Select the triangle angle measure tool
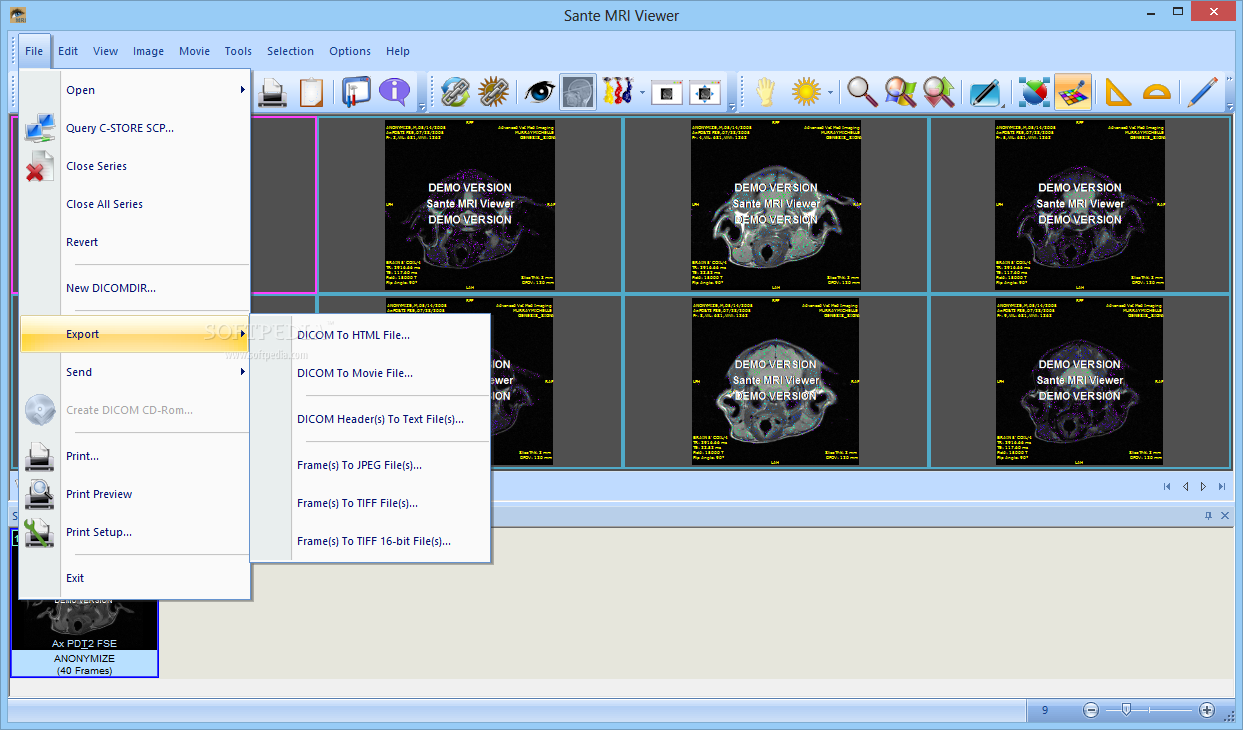 point(1118,92)
